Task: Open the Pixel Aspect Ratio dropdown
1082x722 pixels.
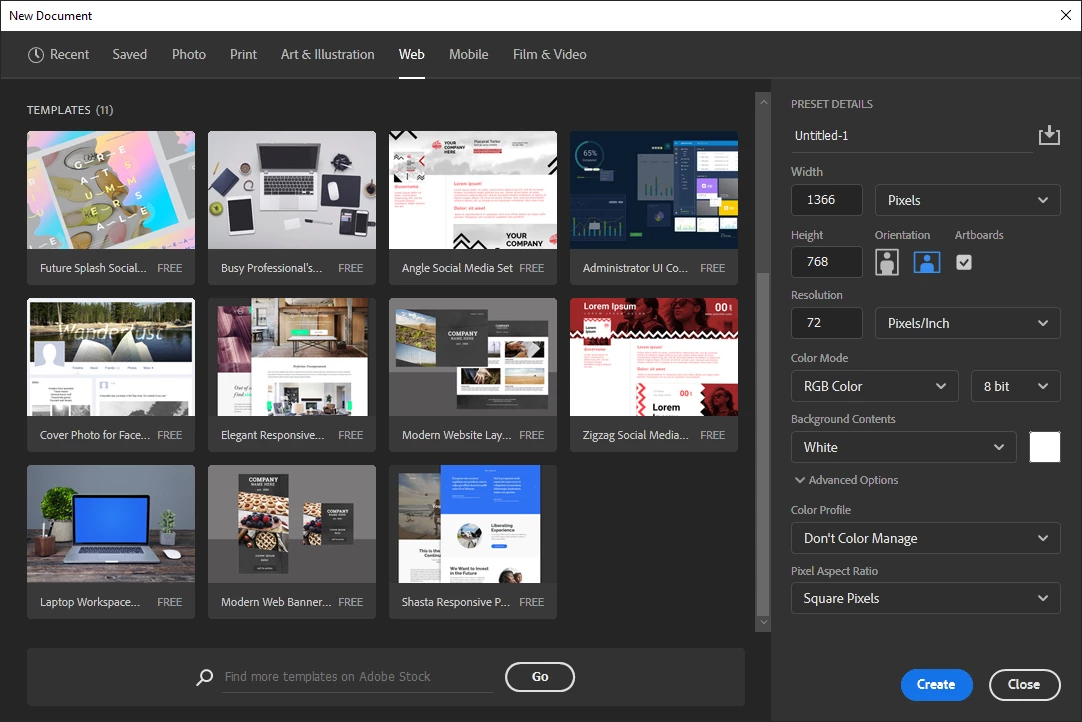Action: [926, 598]
